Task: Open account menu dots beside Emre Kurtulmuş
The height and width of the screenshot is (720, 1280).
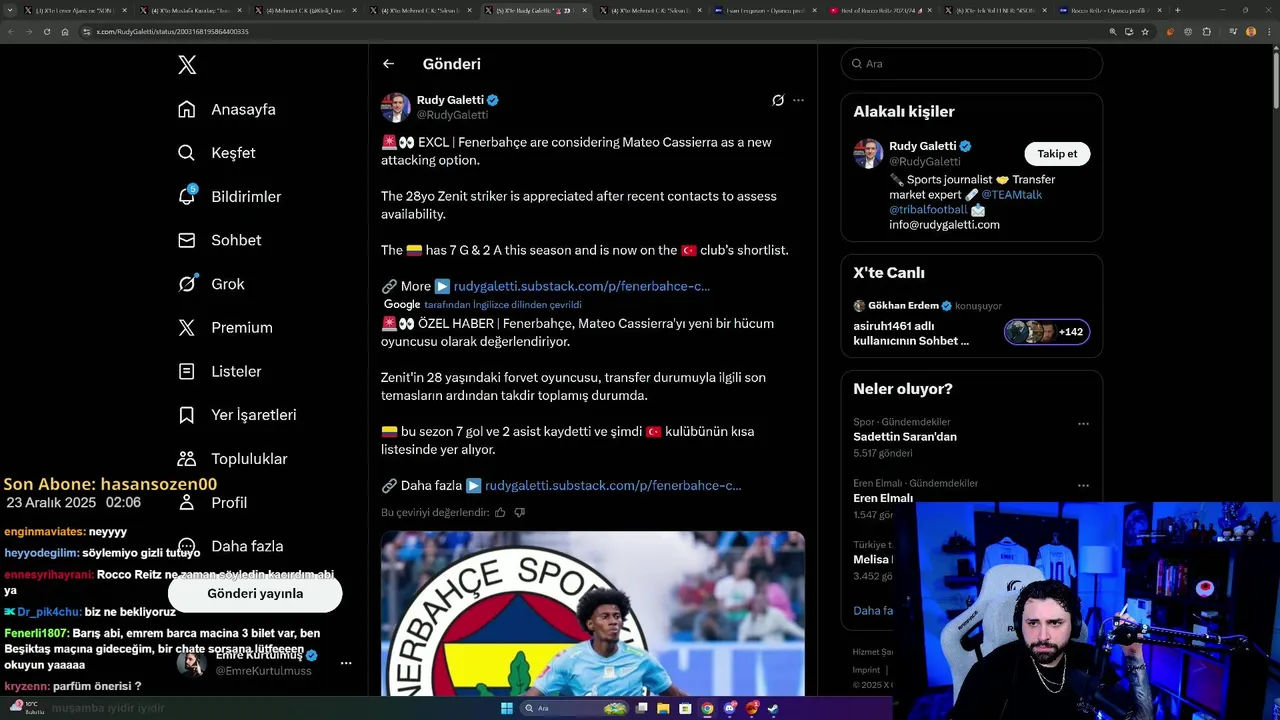Action: pos(346,663)
